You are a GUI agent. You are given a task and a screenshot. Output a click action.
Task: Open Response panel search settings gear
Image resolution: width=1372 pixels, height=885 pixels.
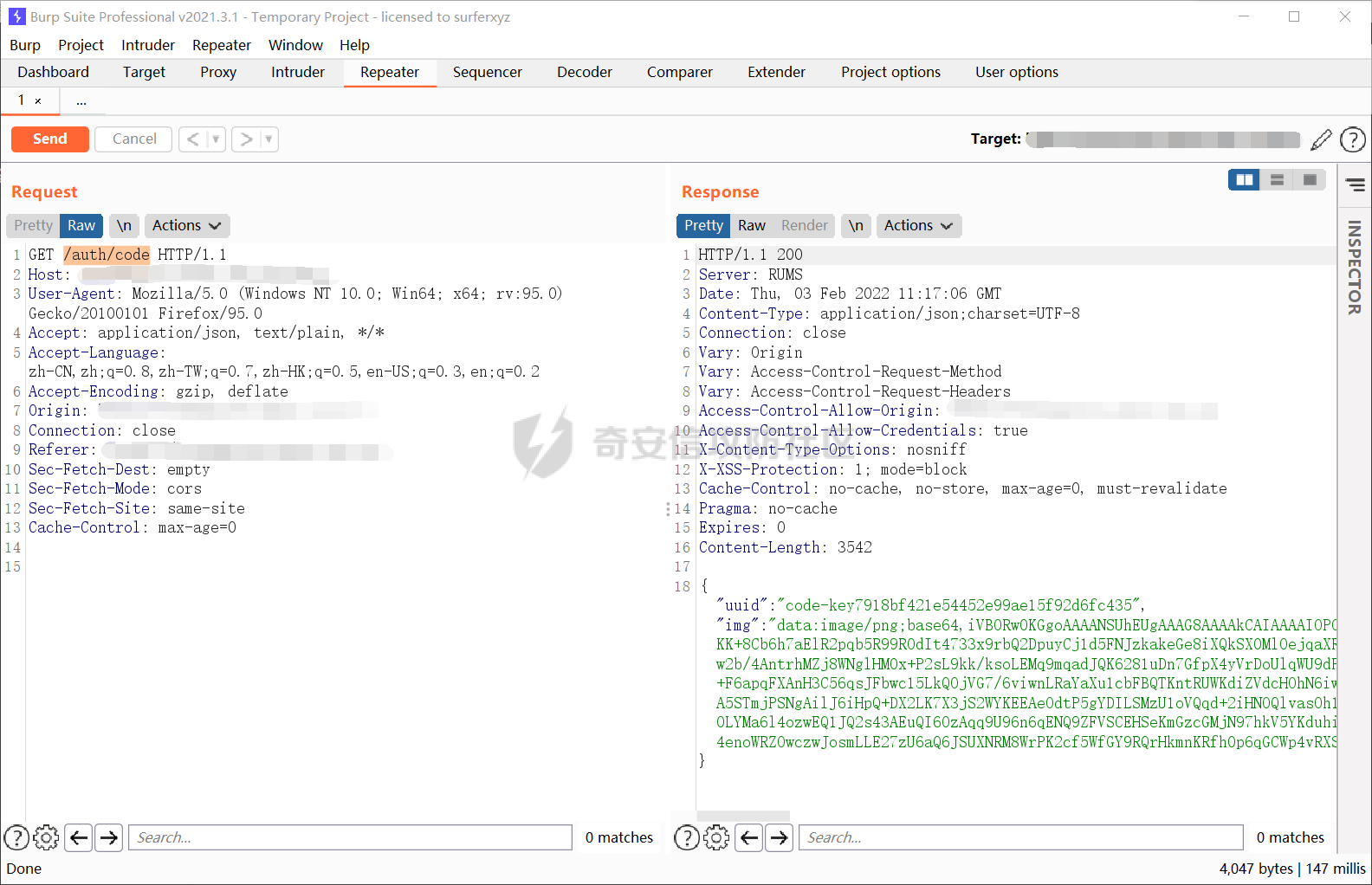[716, 837]
